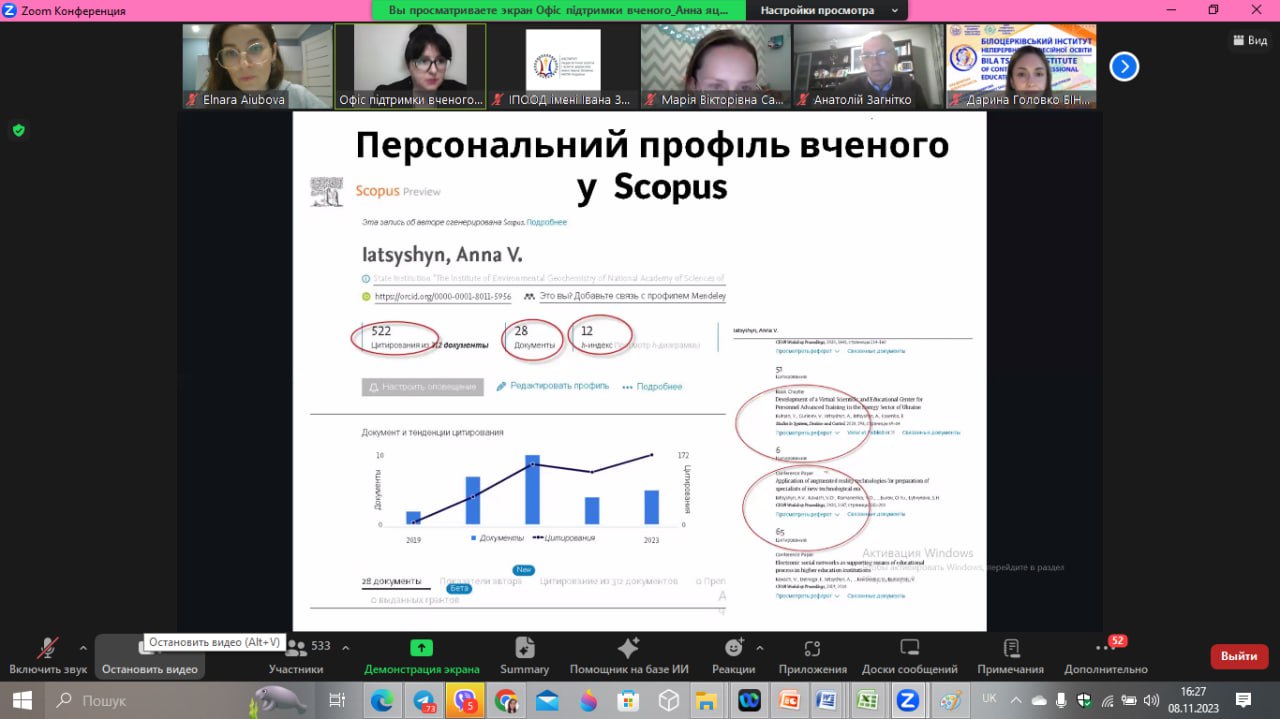Open the Summary tool

pos(524,655)
